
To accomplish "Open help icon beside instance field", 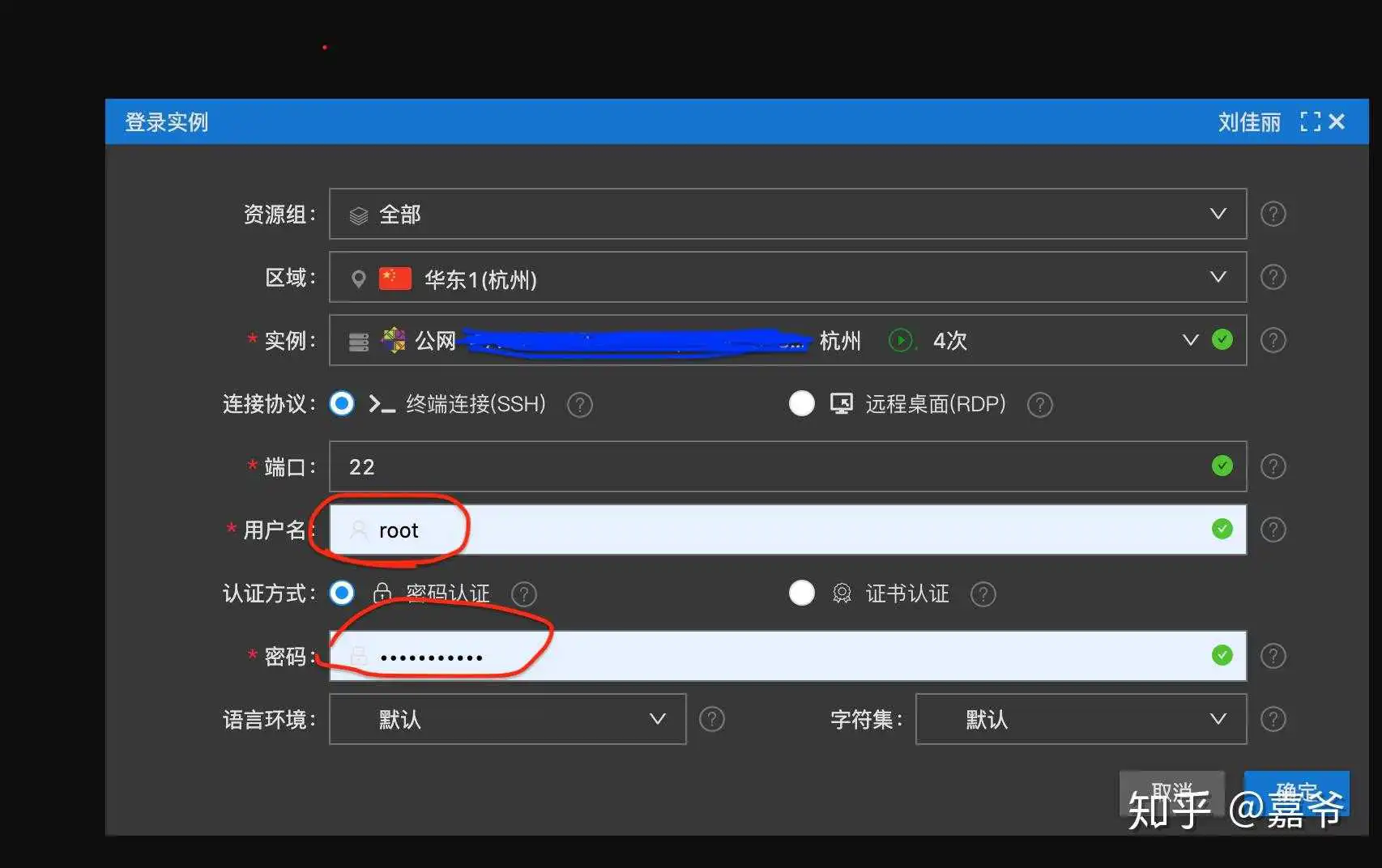I will click(1273, 340).
